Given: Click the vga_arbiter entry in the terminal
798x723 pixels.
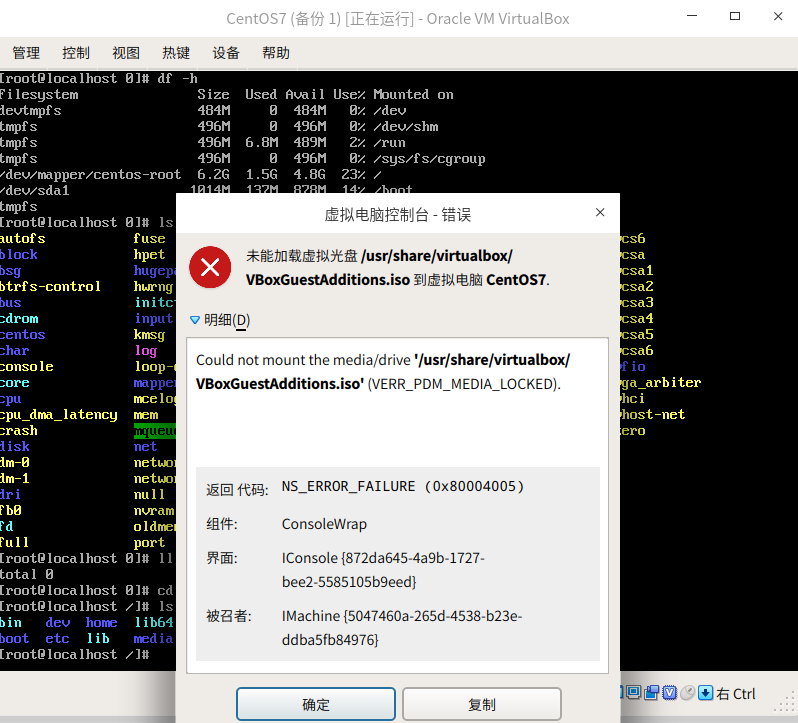Looking at the screenshot, I should point(661,383).
